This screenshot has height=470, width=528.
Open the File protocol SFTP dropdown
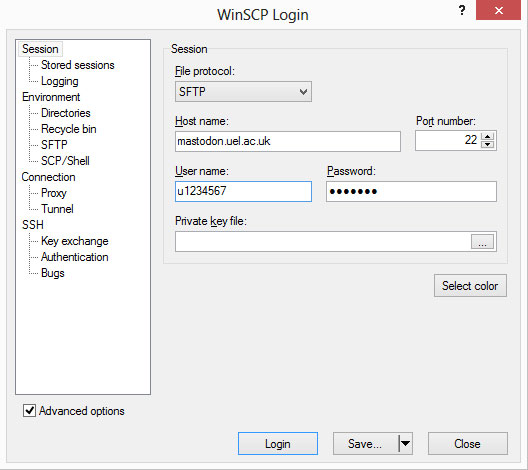[x=243, y=92]
